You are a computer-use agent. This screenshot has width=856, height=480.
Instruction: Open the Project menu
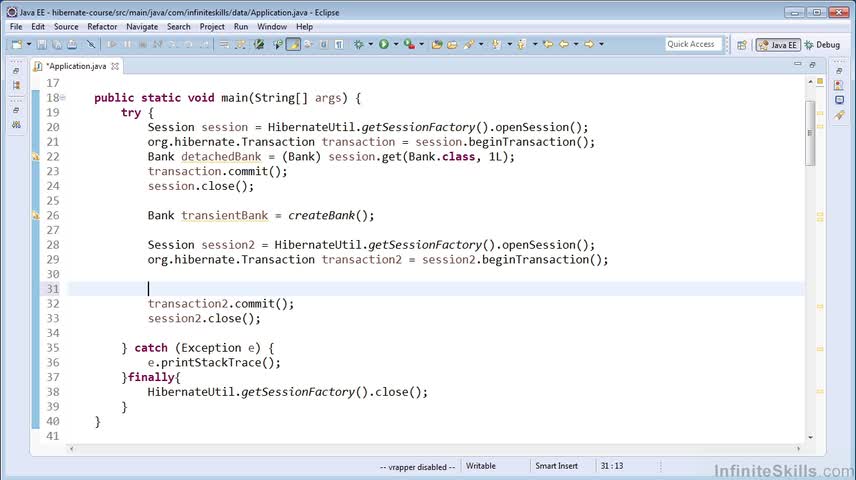[212, 26]
